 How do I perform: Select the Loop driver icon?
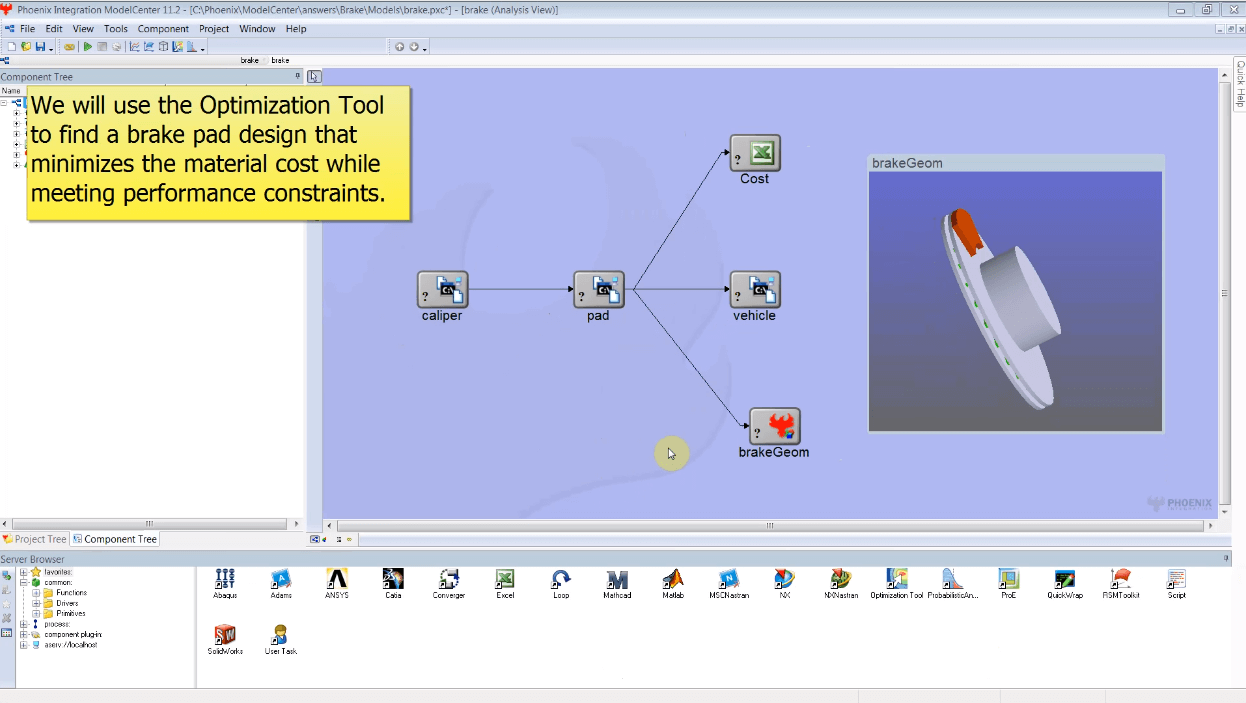point(561,579)
